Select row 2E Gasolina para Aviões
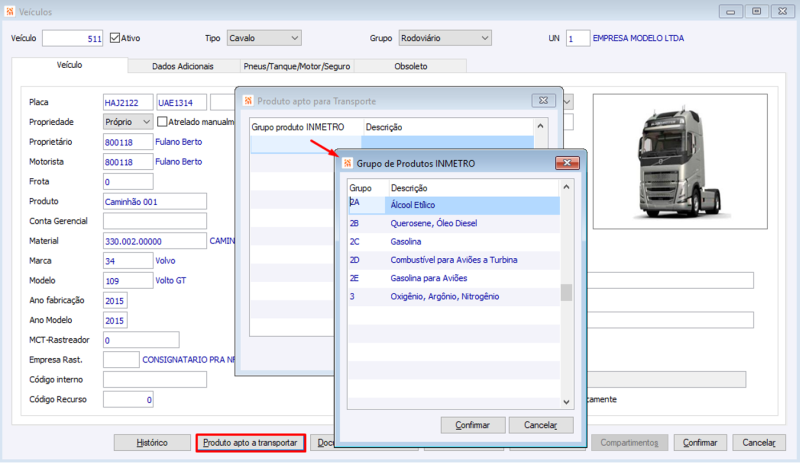Screen dimensions: 800x463 (454, 278)
